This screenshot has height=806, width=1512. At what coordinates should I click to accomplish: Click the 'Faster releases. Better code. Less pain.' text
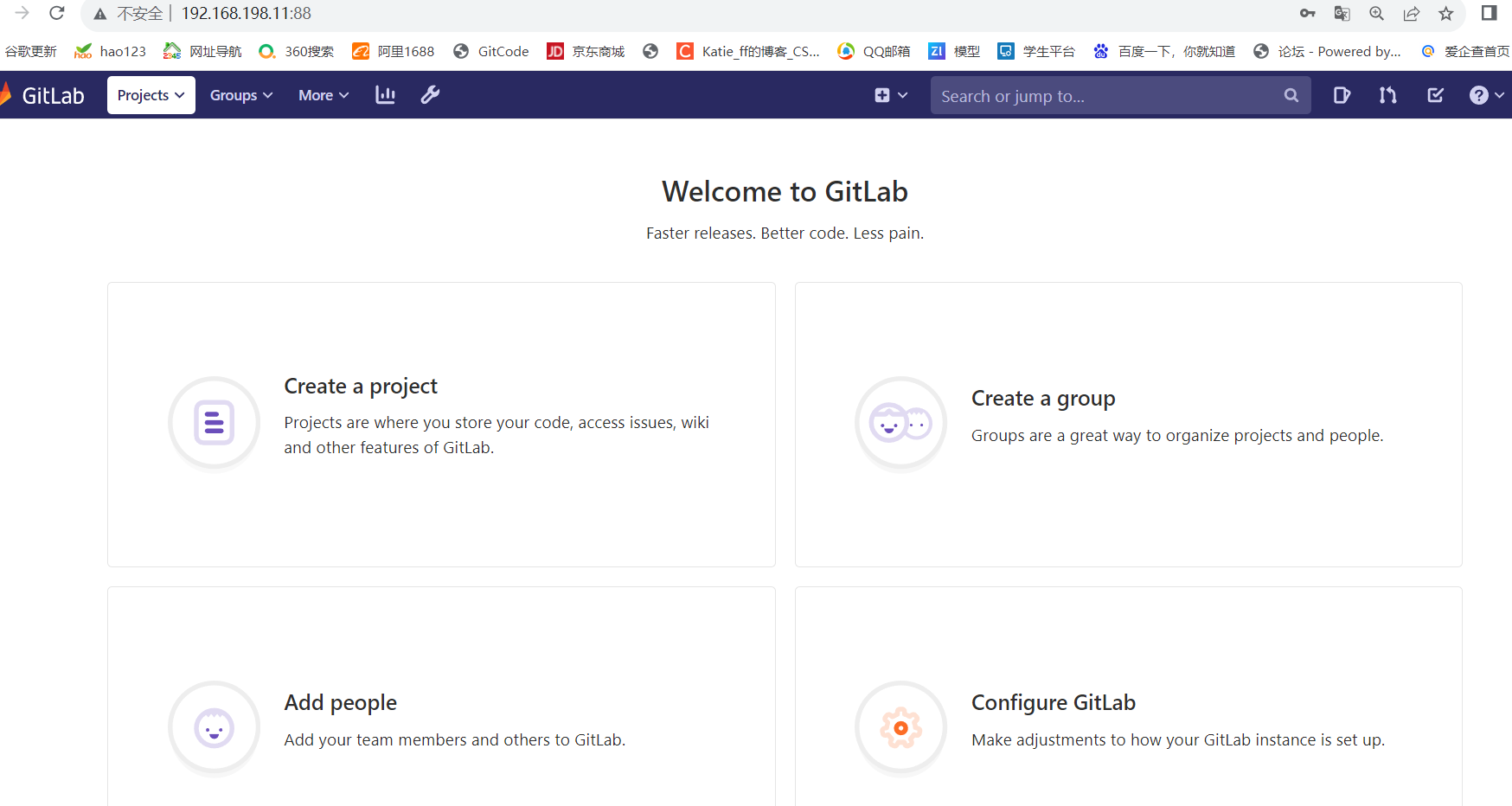click(785, 233)
